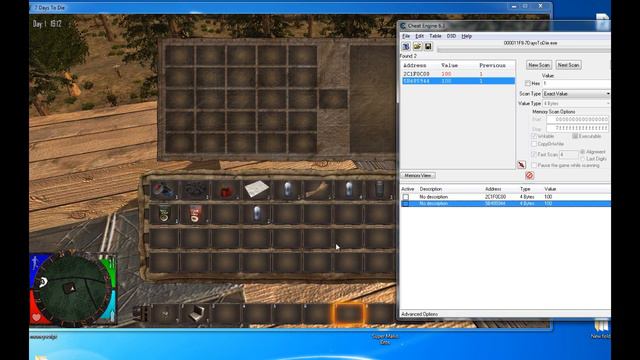Click the Fast Scan alignment number field
The height and width of the screenshot is (360, 640).
569,155
